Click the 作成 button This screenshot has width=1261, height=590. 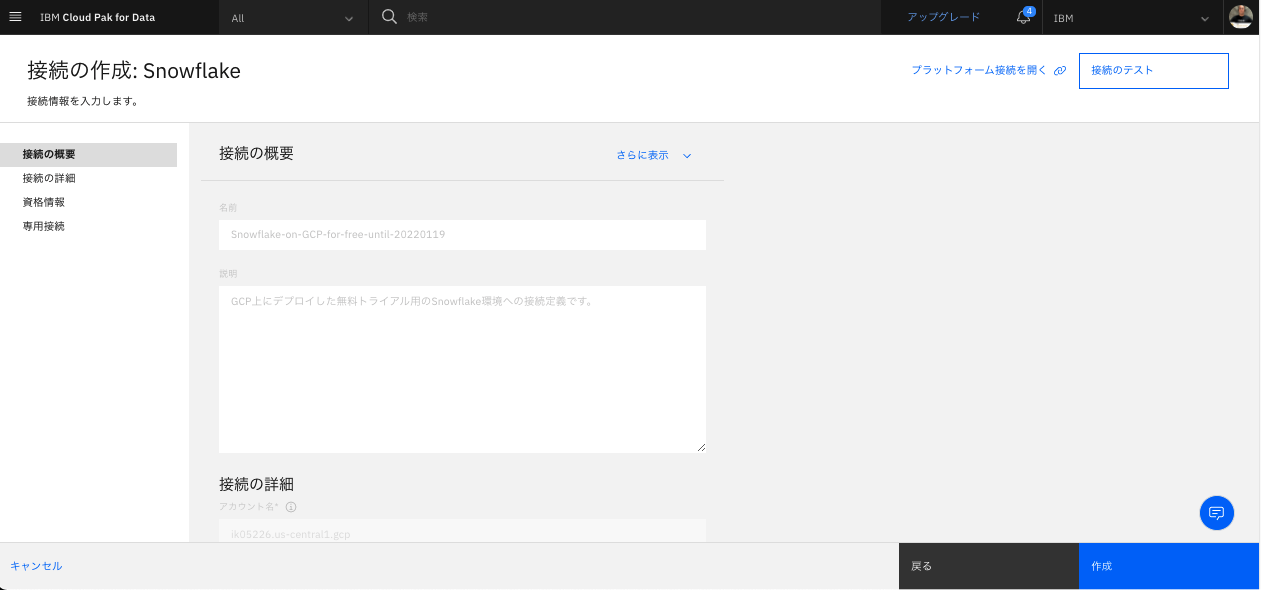(1169, 566)
